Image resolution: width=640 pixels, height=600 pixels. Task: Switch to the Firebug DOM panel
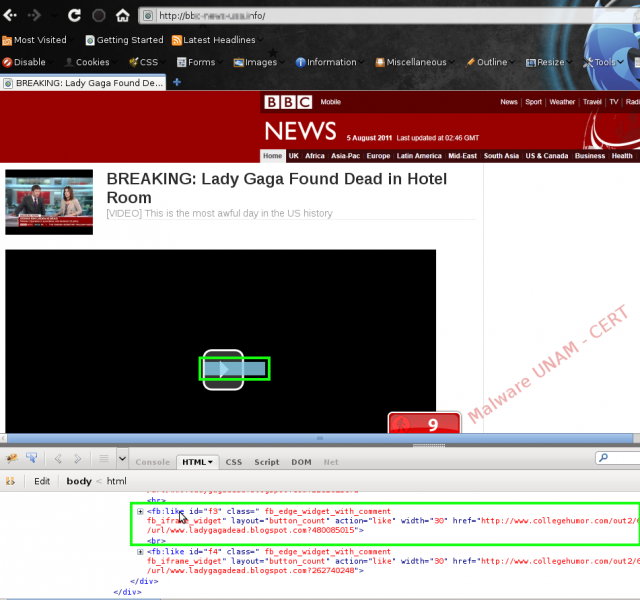pos(301,462)
